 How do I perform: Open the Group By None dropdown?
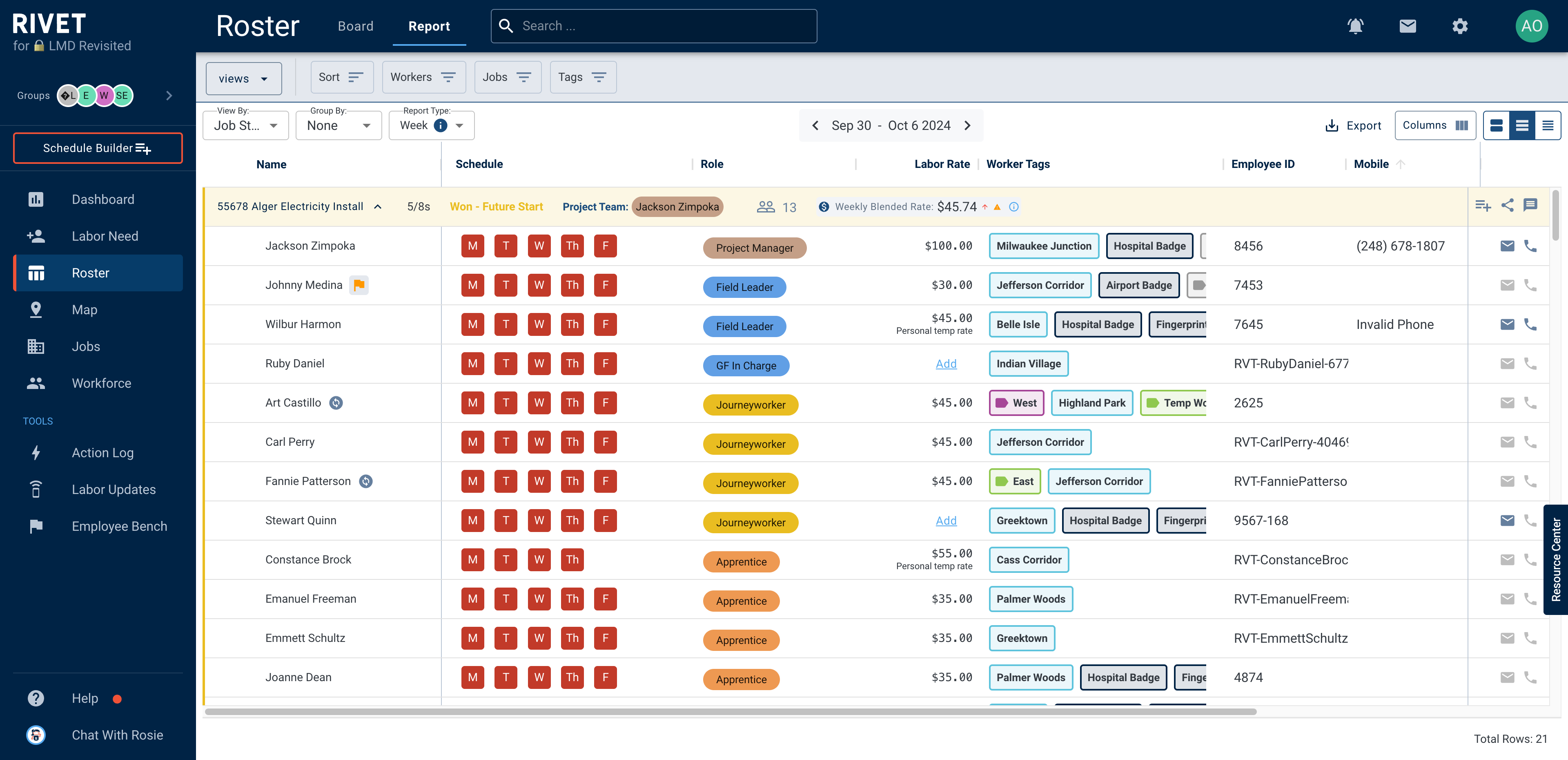(339, 125)
